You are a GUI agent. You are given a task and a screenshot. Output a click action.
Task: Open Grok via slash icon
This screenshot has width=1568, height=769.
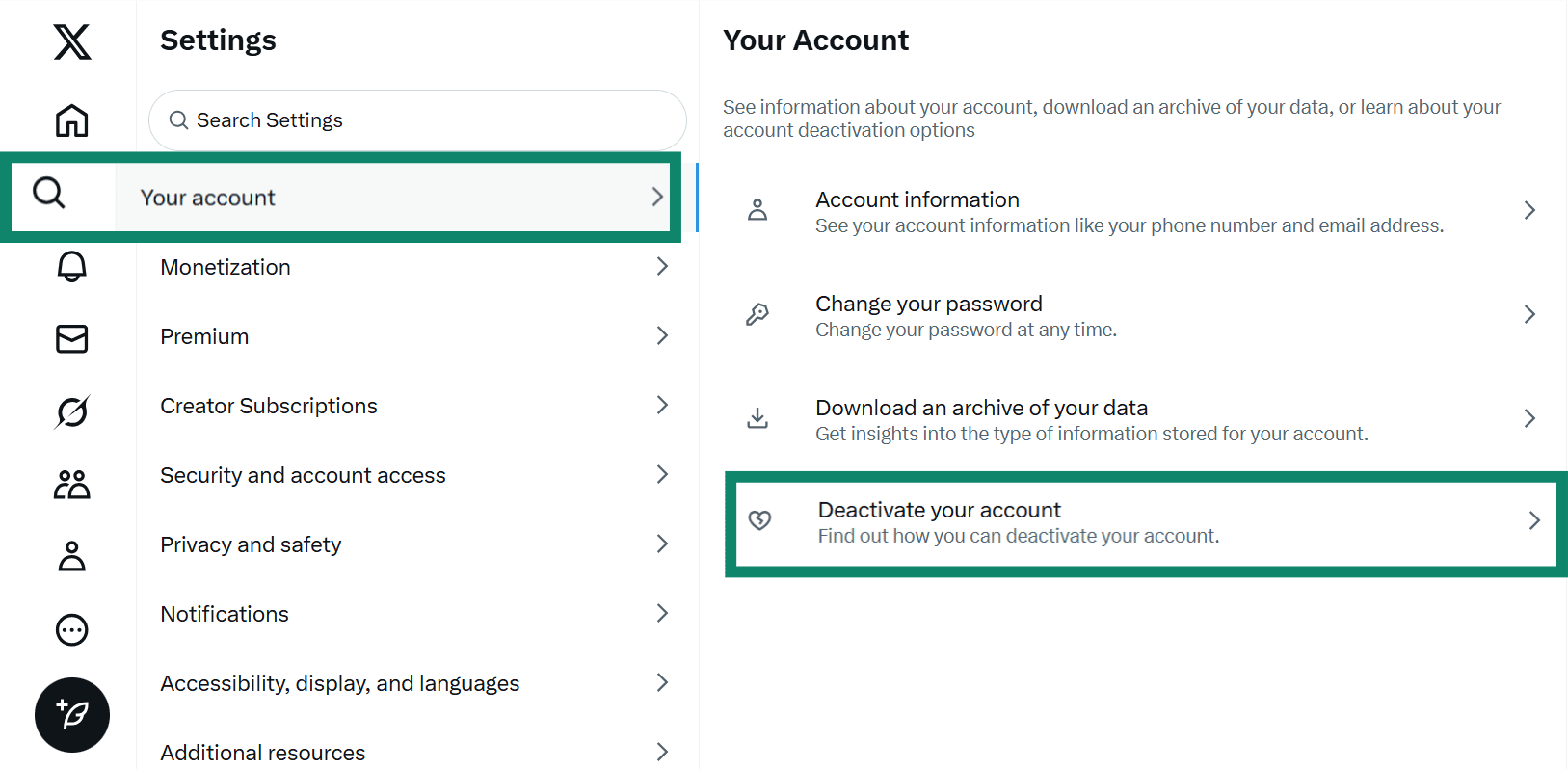point(71,411)
